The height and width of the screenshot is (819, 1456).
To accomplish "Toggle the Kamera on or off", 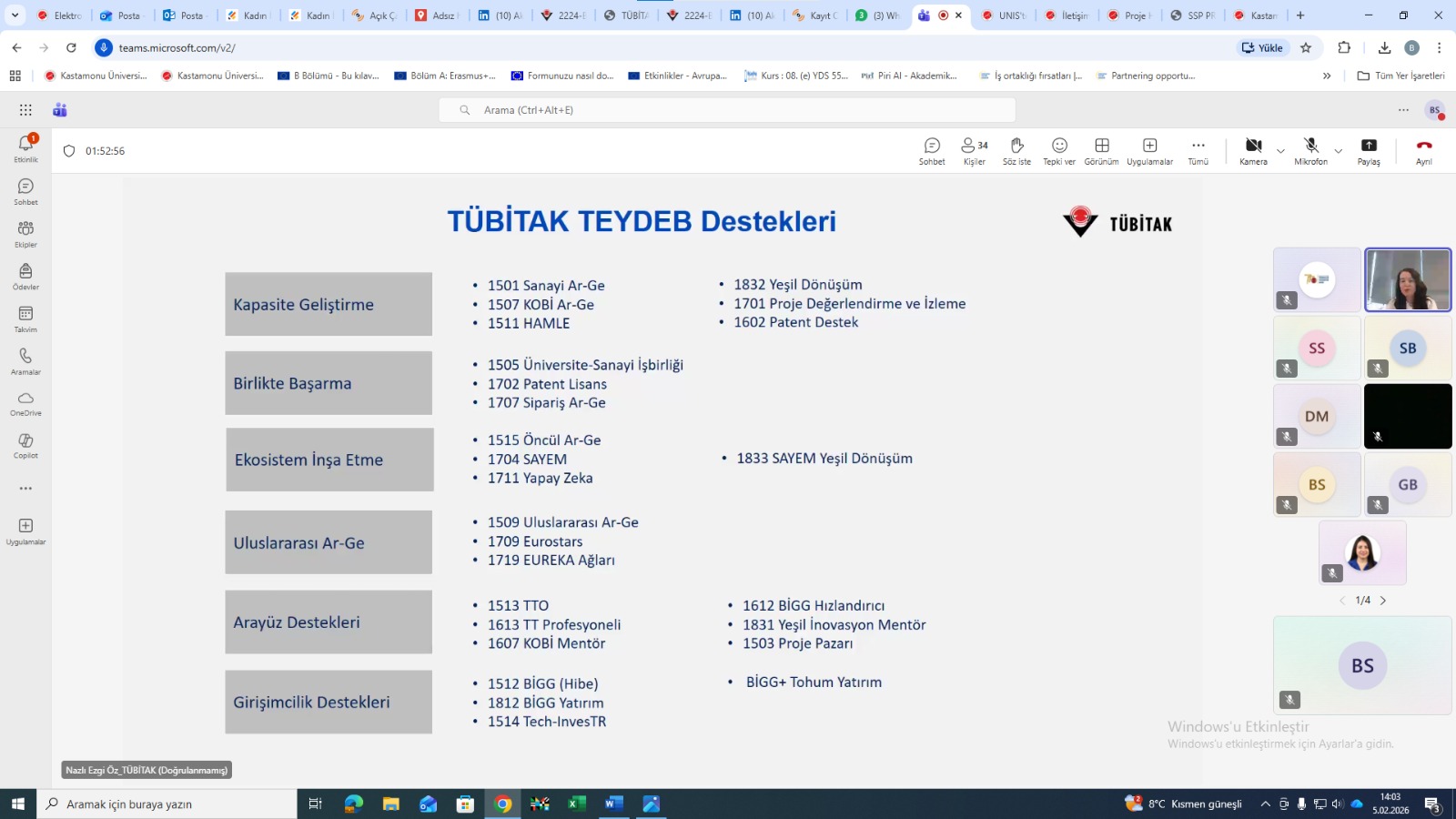I will click(1252, 150).
